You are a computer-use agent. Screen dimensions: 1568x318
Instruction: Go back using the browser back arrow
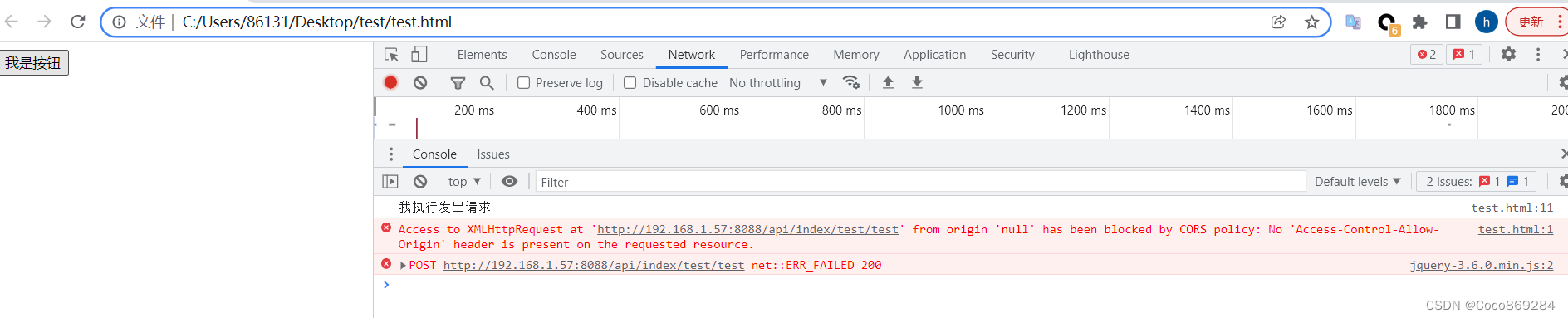tap(12, 22)
